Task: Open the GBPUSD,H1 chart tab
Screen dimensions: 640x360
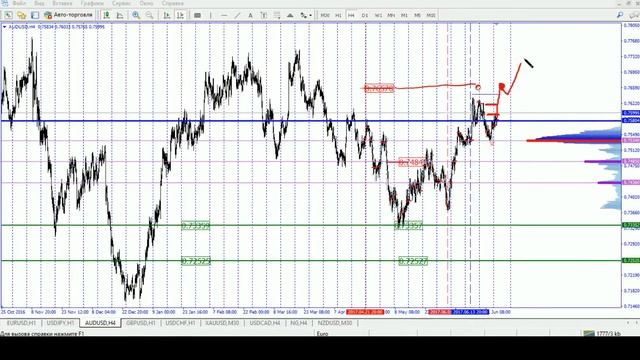Action: pyautogui.click(x=141, y=323)
